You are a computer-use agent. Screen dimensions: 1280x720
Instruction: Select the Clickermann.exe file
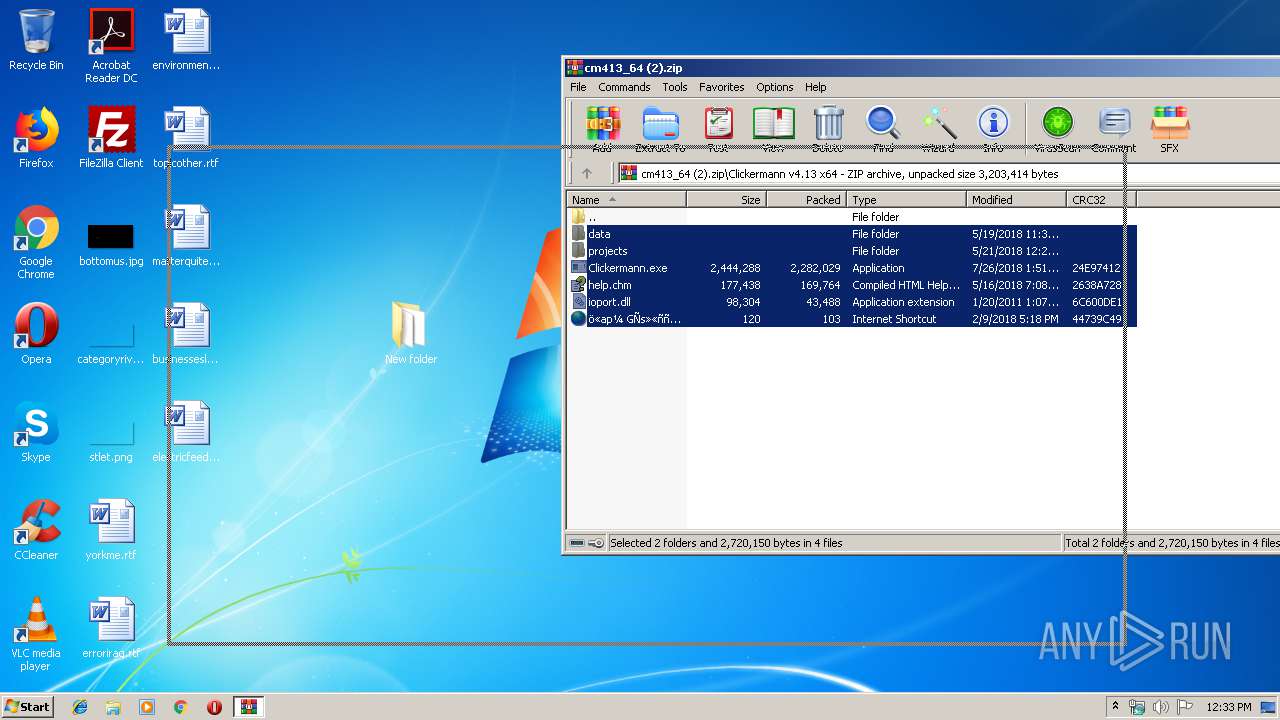[x=852, y=268]
